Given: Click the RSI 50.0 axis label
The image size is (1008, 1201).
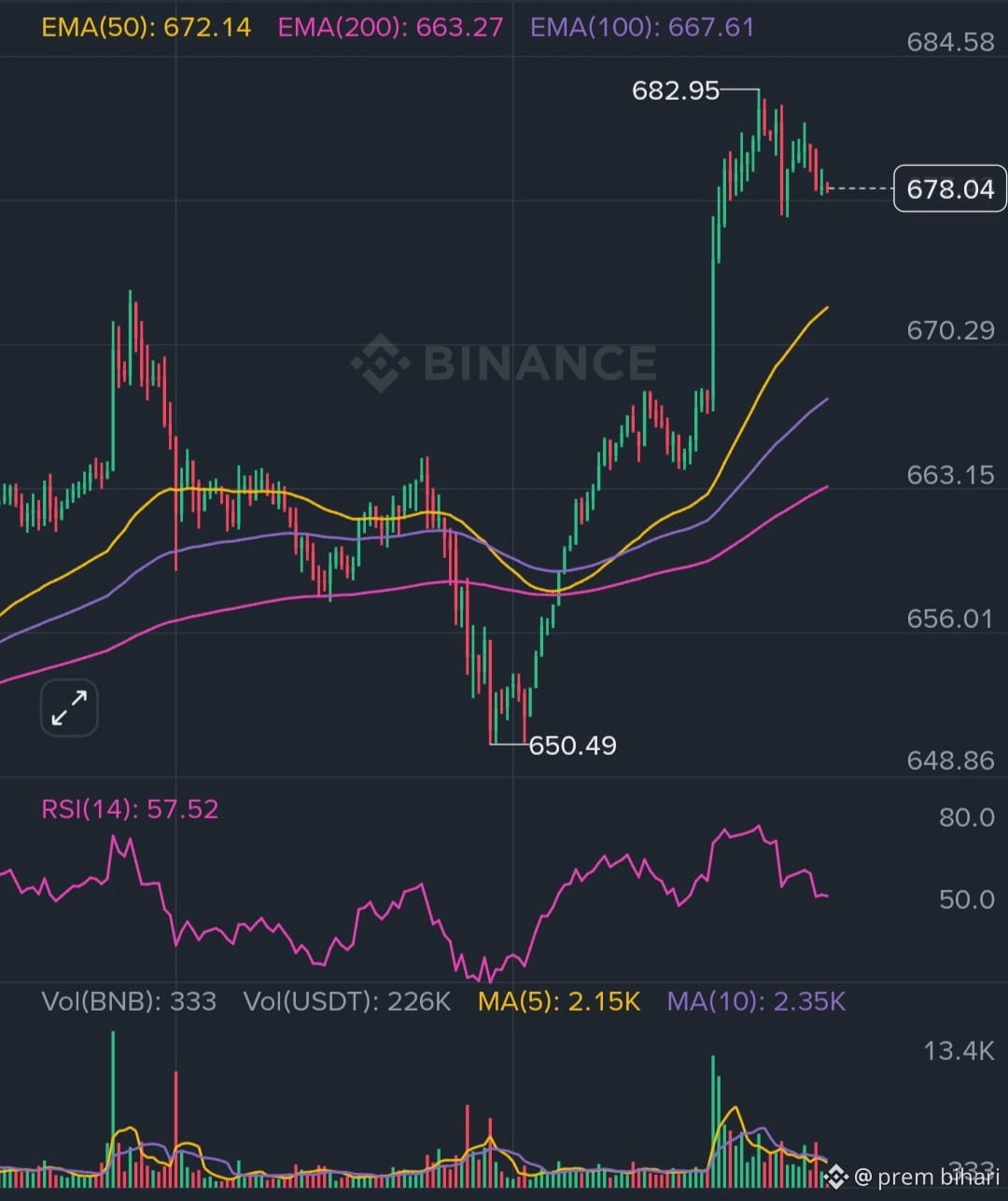Looking at the screenshot, I should tap(966, 900).
